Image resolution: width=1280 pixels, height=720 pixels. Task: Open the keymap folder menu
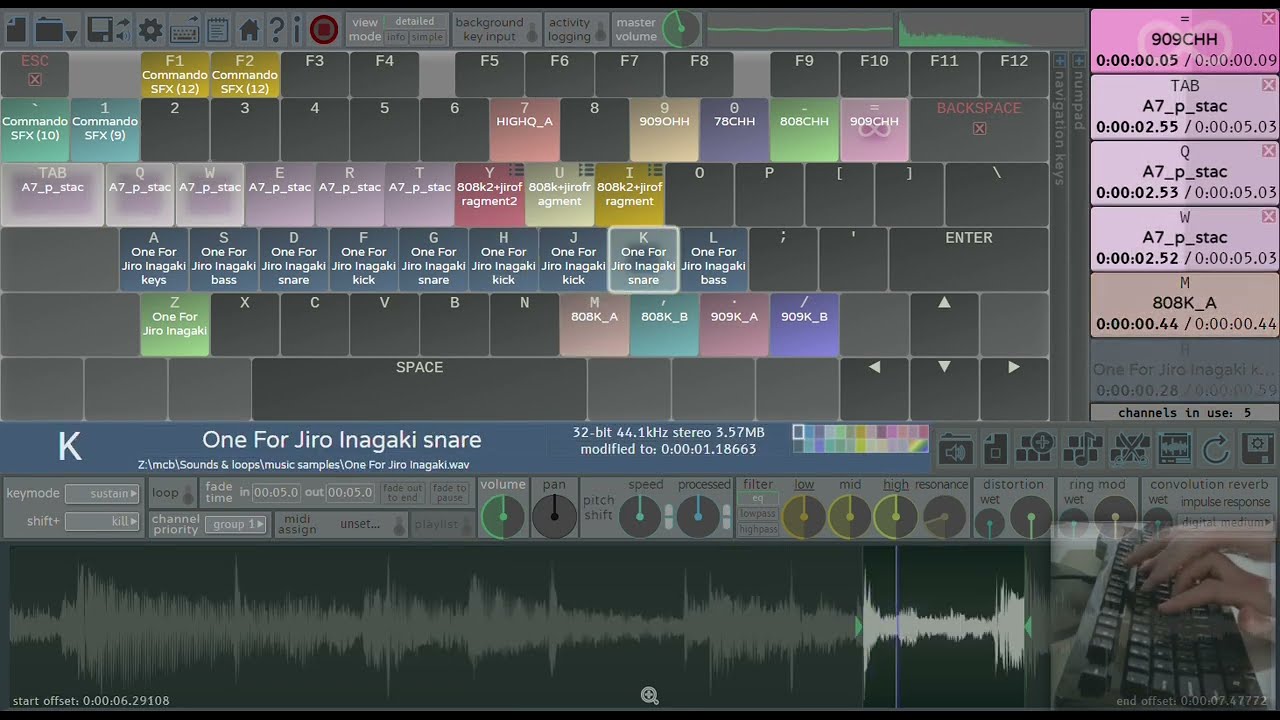pos(56,30)
